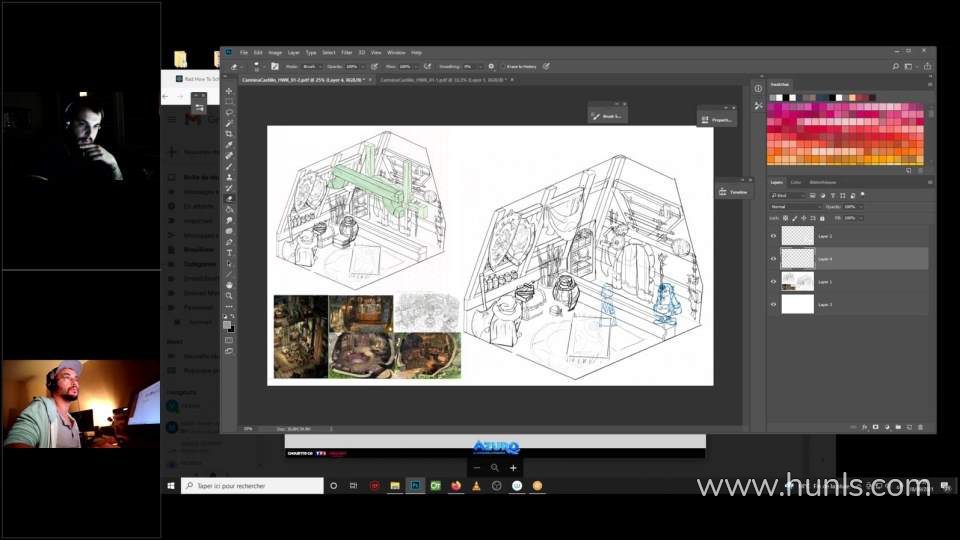The height and width of the screenshot is (540, 960).
Task: Hide Layer 4 with eye icon
Action: pos(773,259)
